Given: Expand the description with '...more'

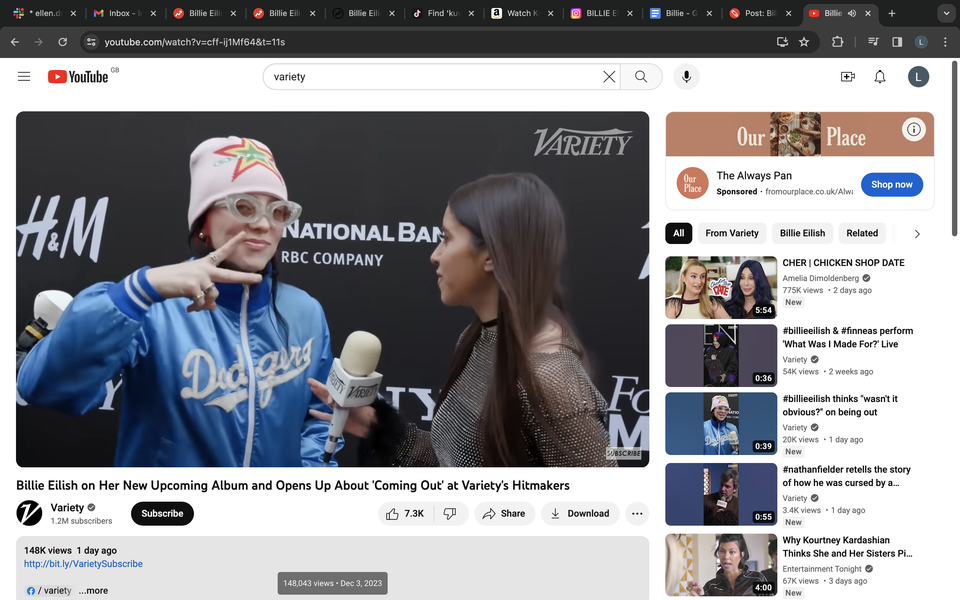Looking at the screenshot, I should coord(93,590).
